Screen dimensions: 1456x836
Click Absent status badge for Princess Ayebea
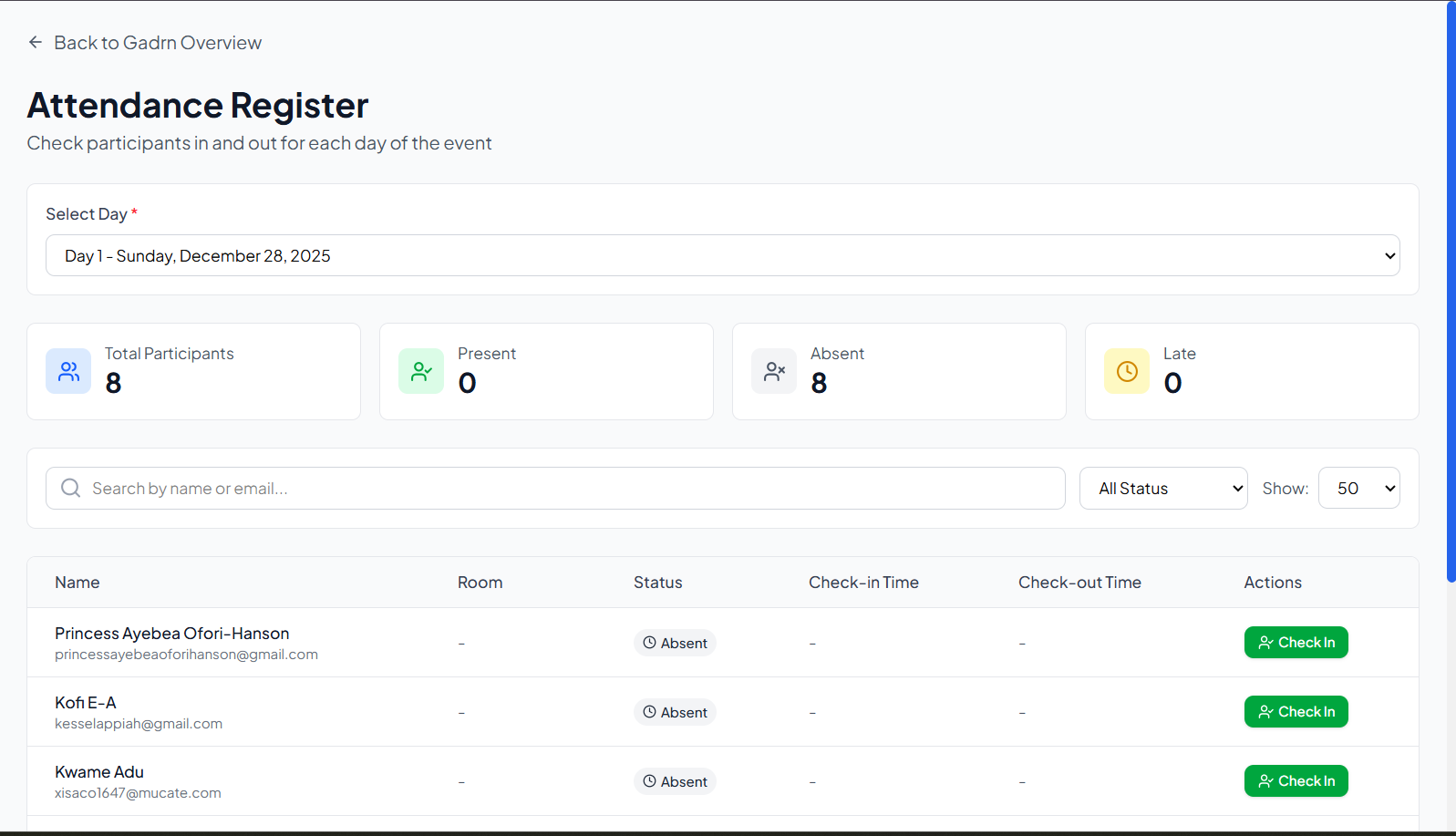coord(675,643)
